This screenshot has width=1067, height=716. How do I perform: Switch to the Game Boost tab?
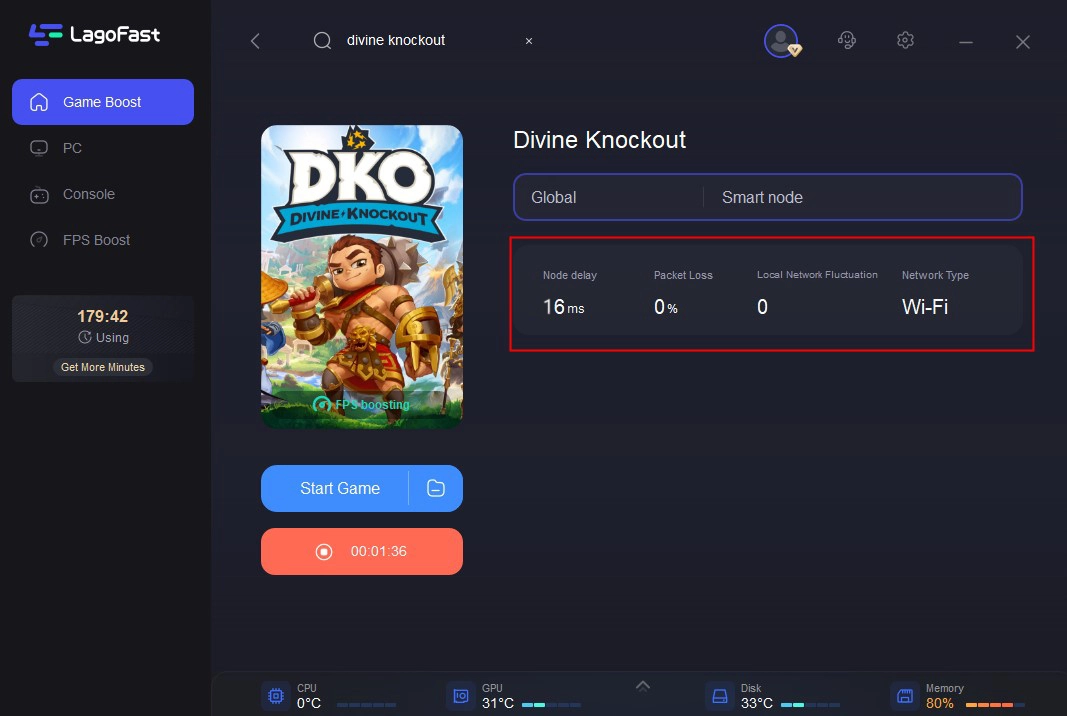coord(103,102)
